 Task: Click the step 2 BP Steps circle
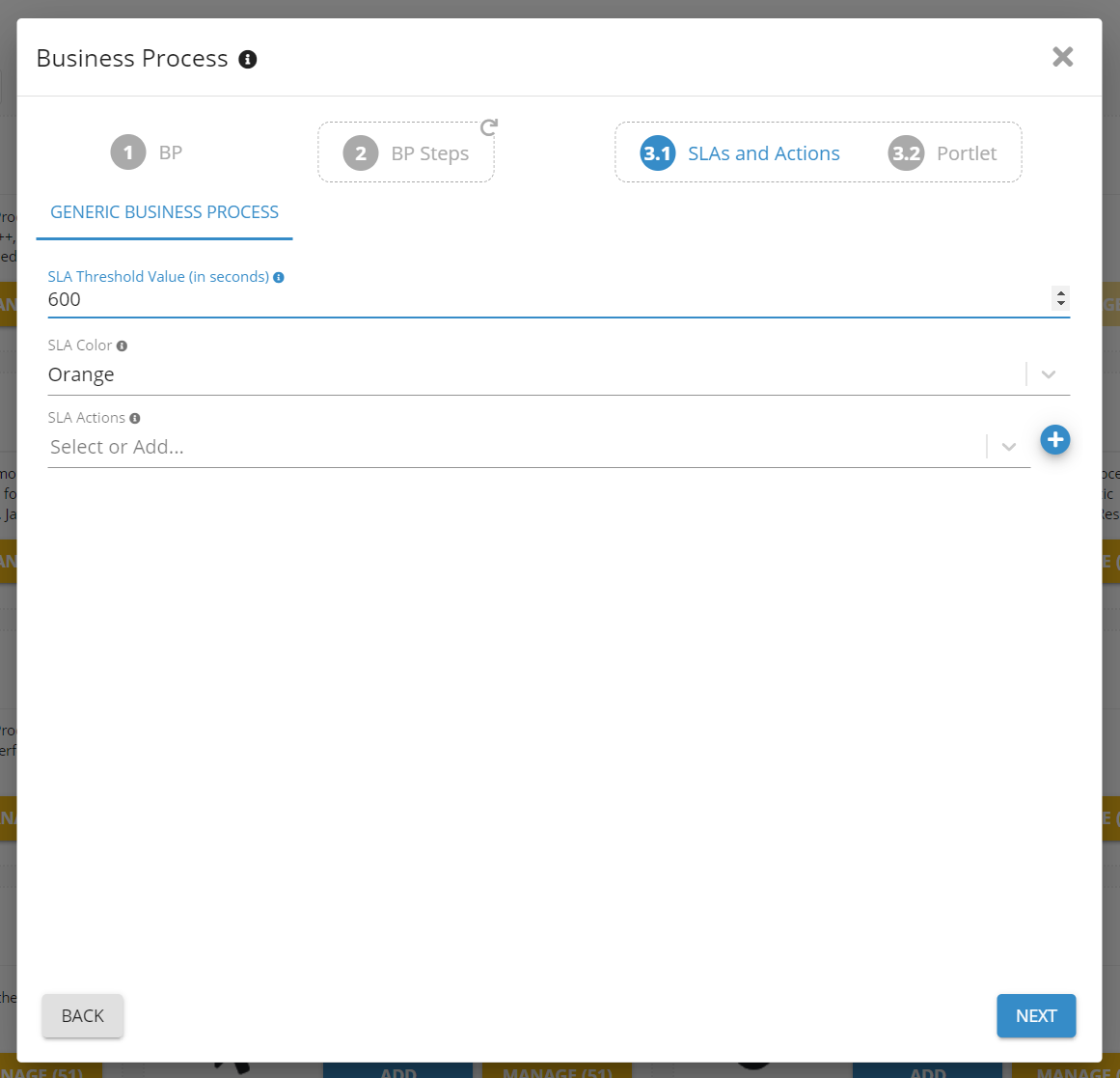pos(361,153)
